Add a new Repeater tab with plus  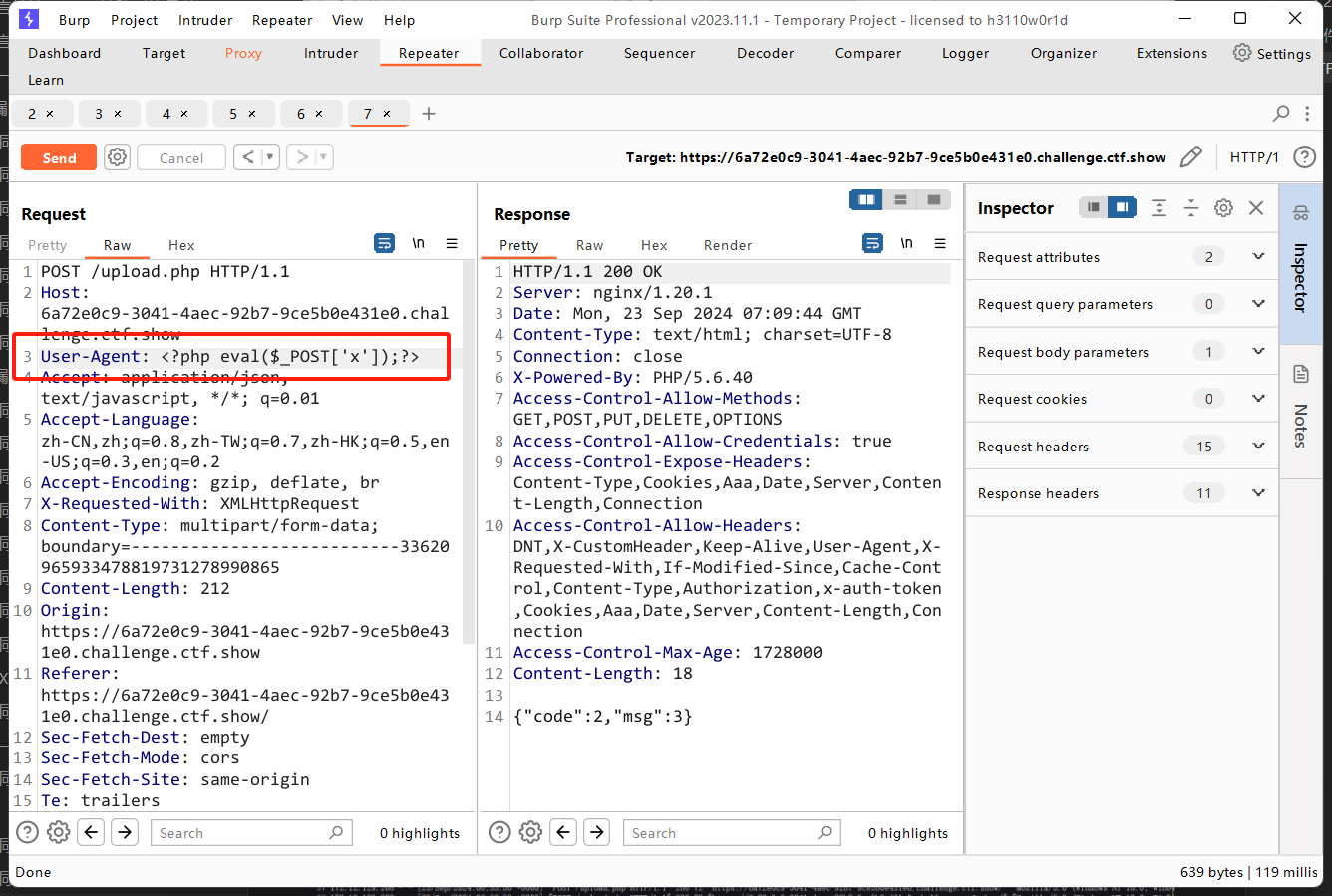[429, 114]
